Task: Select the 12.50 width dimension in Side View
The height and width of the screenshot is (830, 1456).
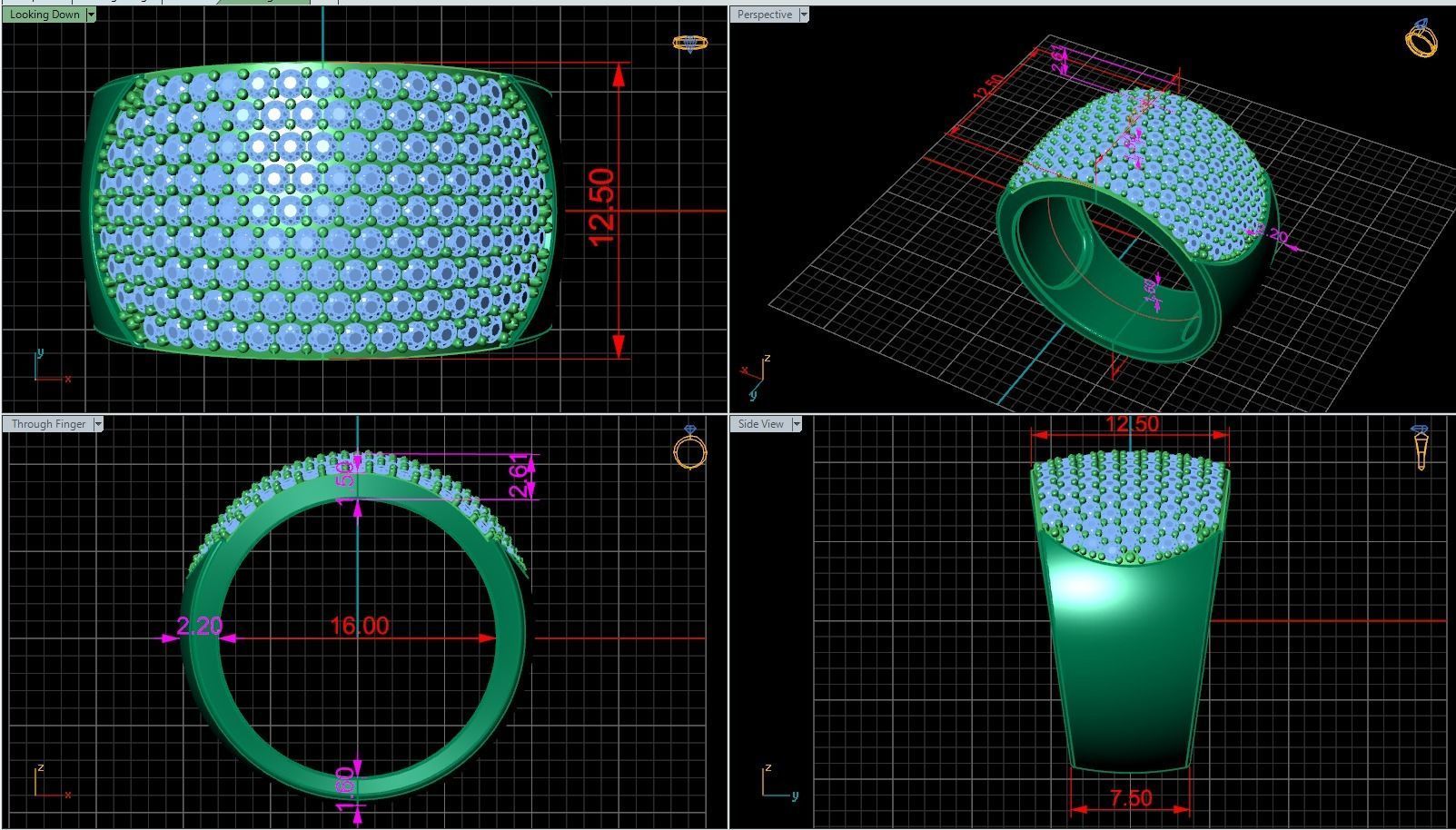Action: [1132, 424]
